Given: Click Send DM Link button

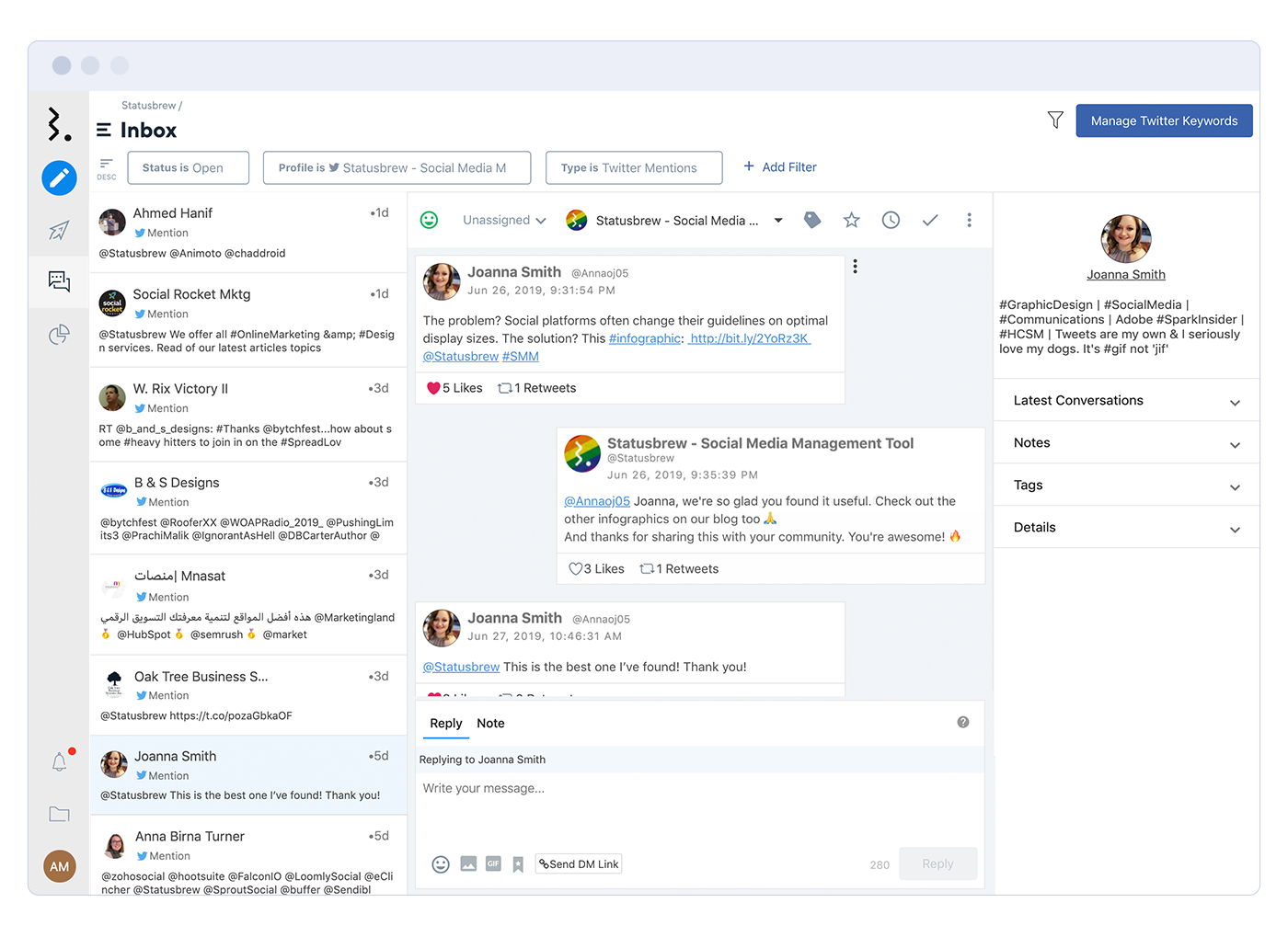Looking at the screenshot, I should point(579,863).
